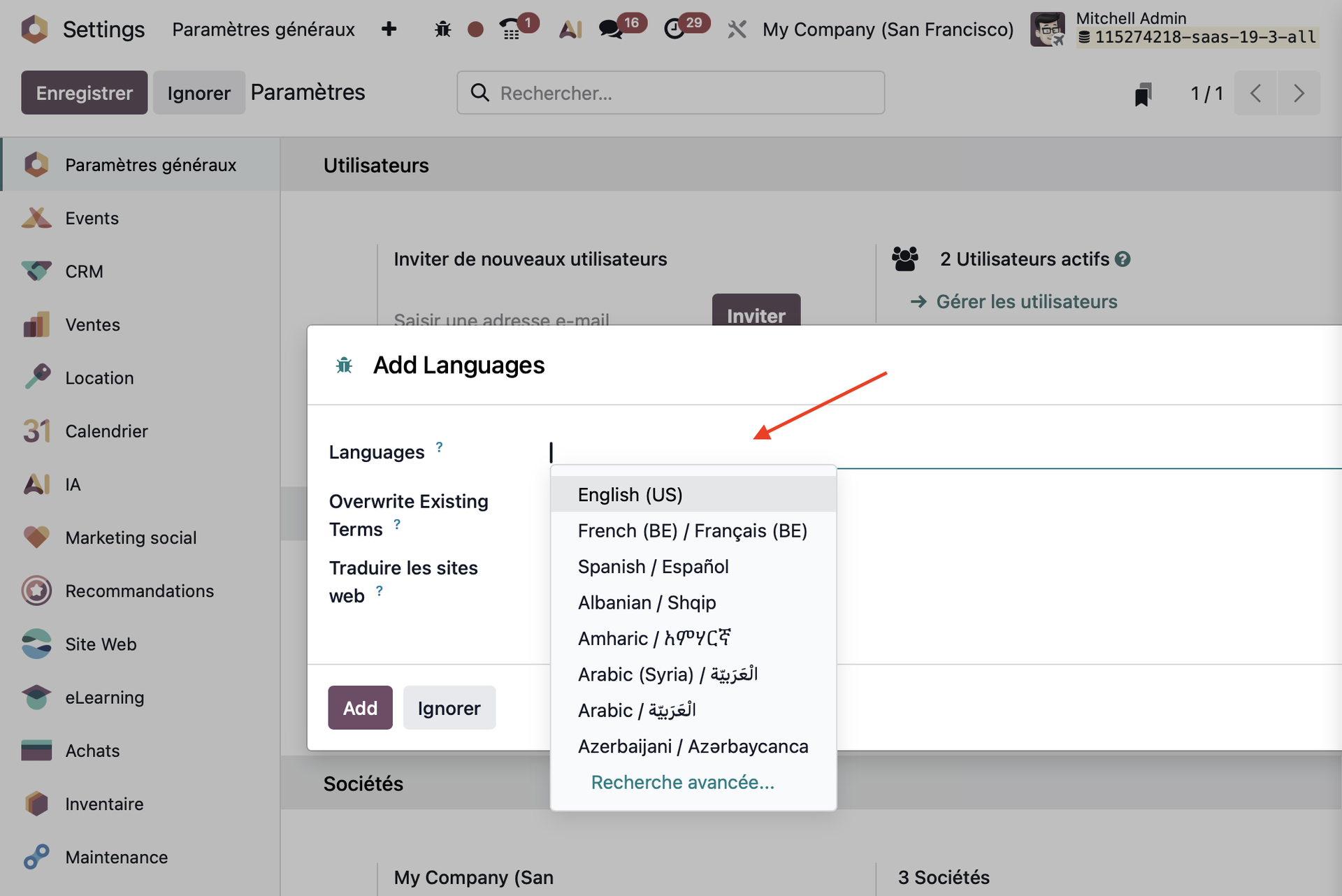
Task: Click Recherche avancée... in dropdown
Action: coord(682,783)
